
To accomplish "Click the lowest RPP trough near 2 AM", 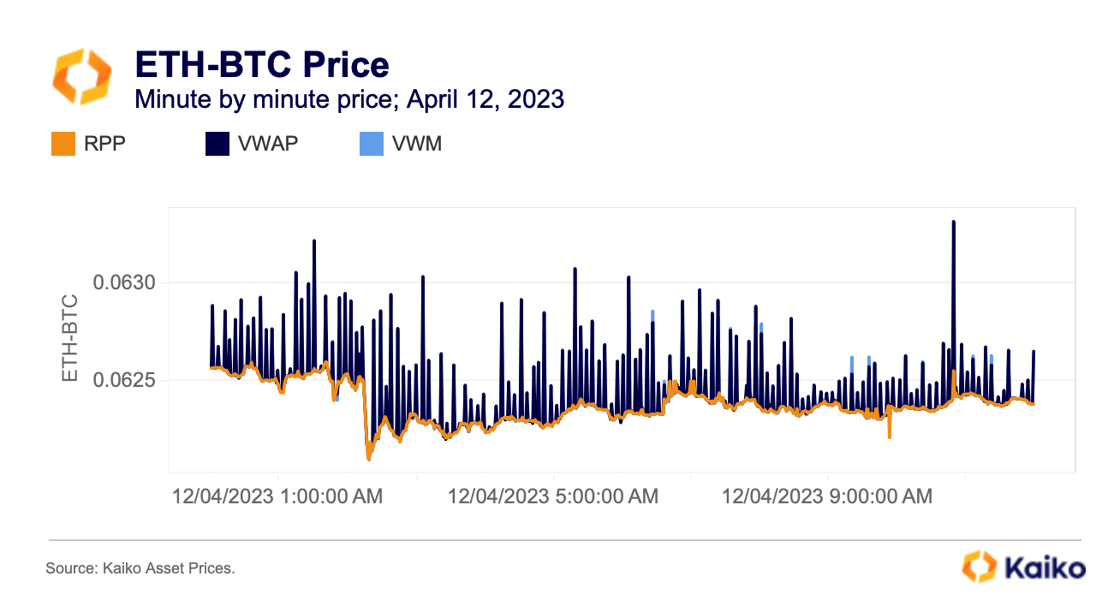I will [x=369, y=458].
